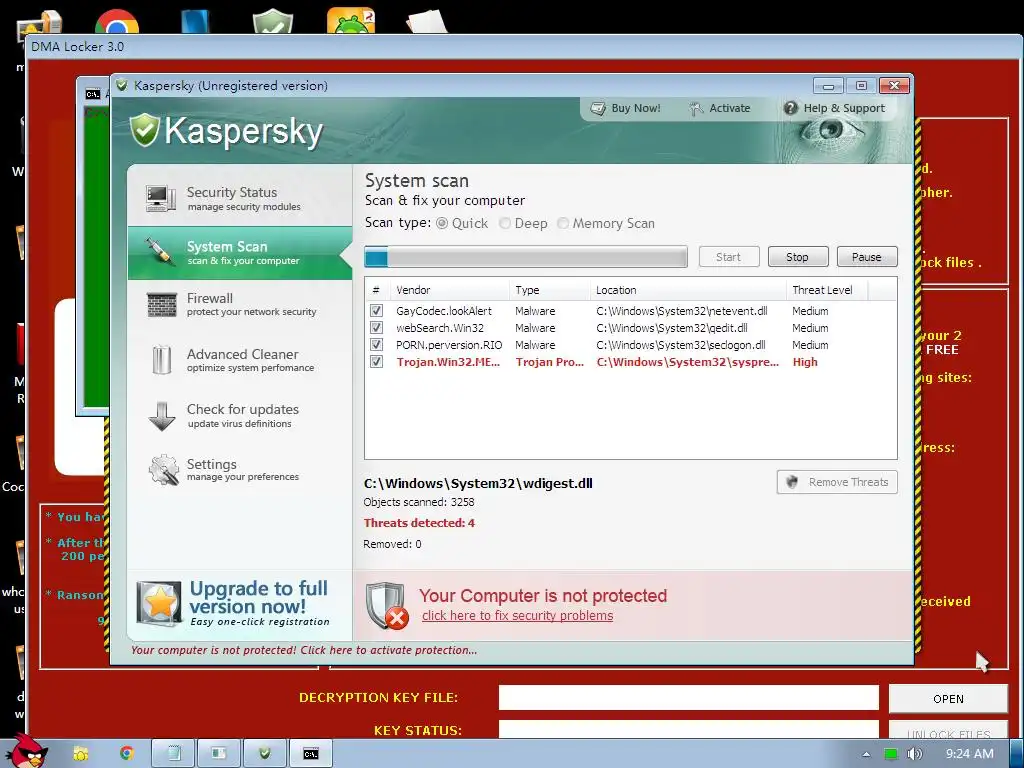1024x768 pixels.
Task: Click DMA Locker key status field
Action: [688, 729]
